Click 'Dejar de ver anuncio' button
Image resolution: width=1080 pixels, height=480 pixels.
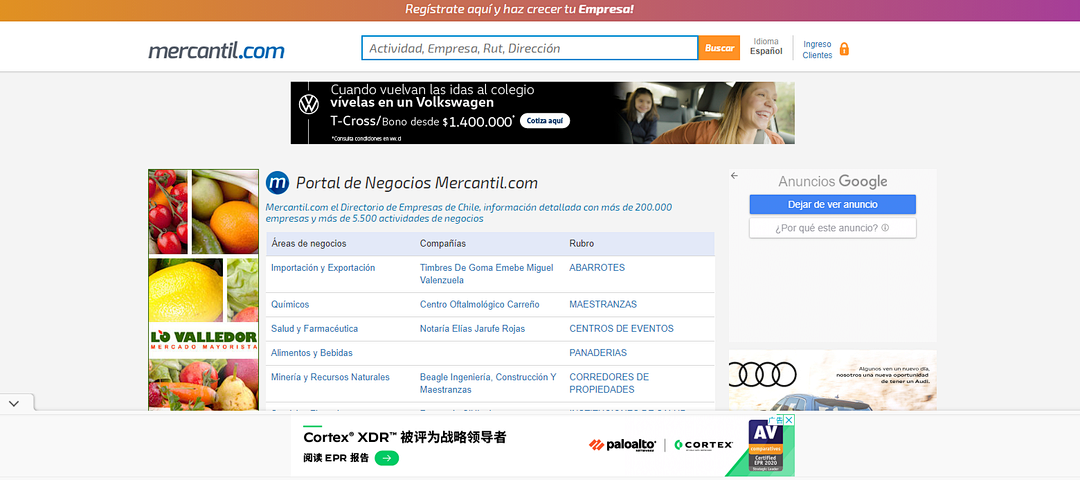[x=832, y=204]
